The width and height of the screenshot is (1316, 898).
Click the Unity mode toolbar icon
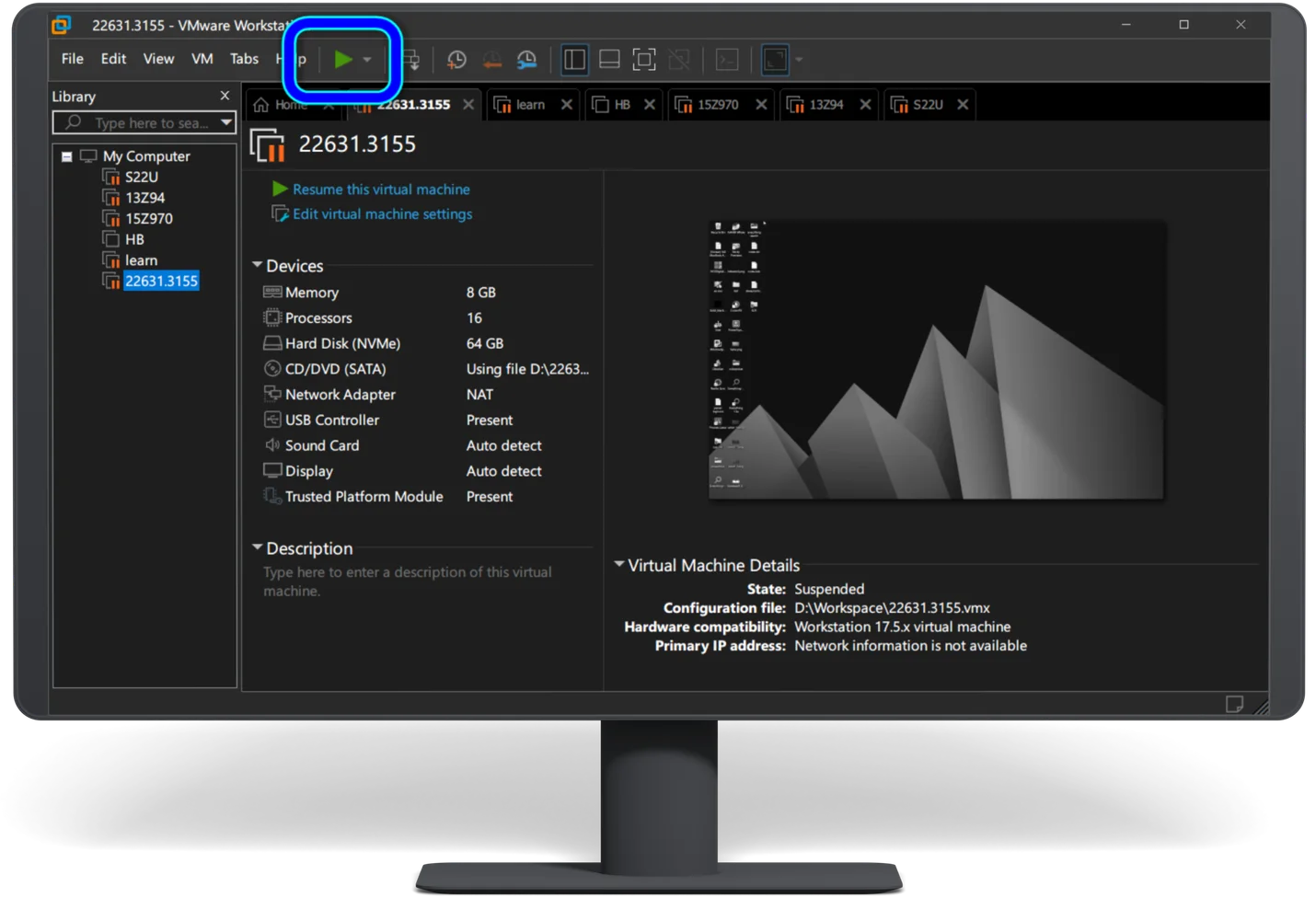point(679,60)
